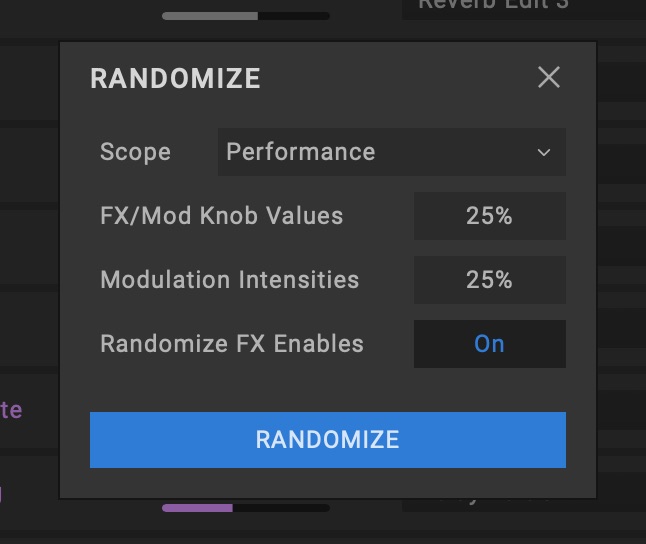Click the gray slider bar above the dialog
This screenshot has height=544, width=646.
245,16
